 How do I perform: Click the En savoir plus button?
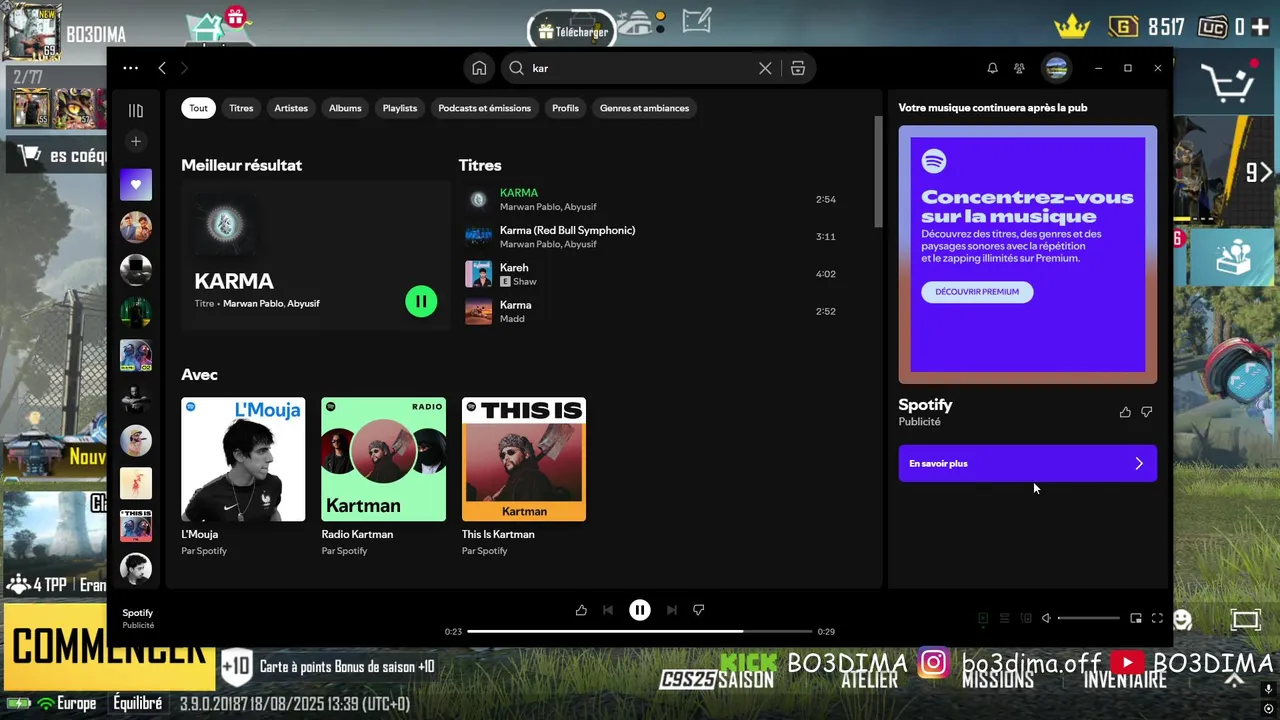point(1027,463)
